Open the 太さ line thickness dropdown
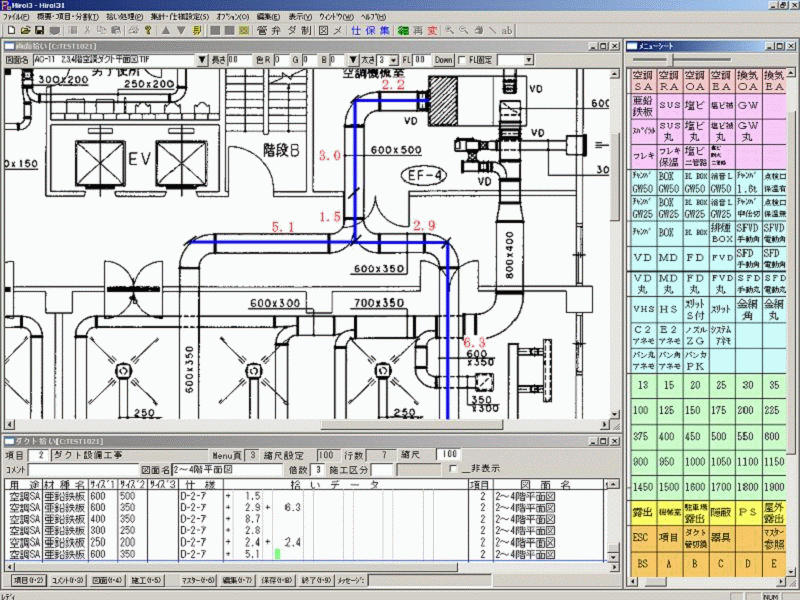This screenshot has height=600, width=800. [395, 60]
